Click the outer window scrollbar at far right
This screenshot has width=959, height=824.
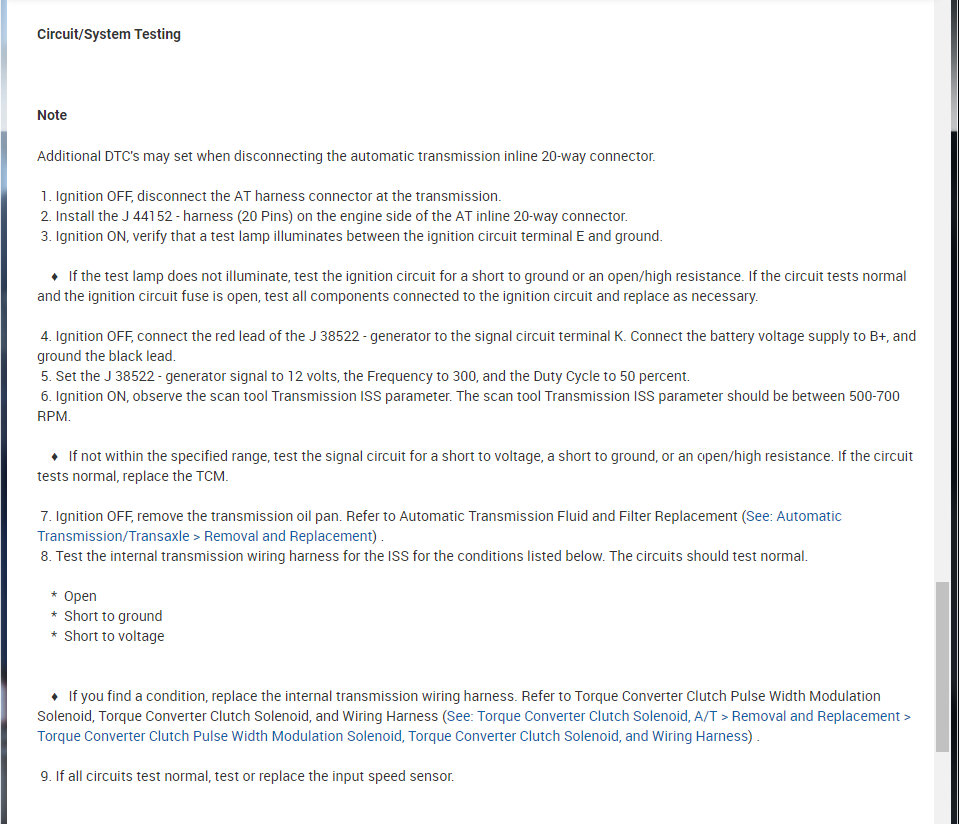click(x=955, y=400)
